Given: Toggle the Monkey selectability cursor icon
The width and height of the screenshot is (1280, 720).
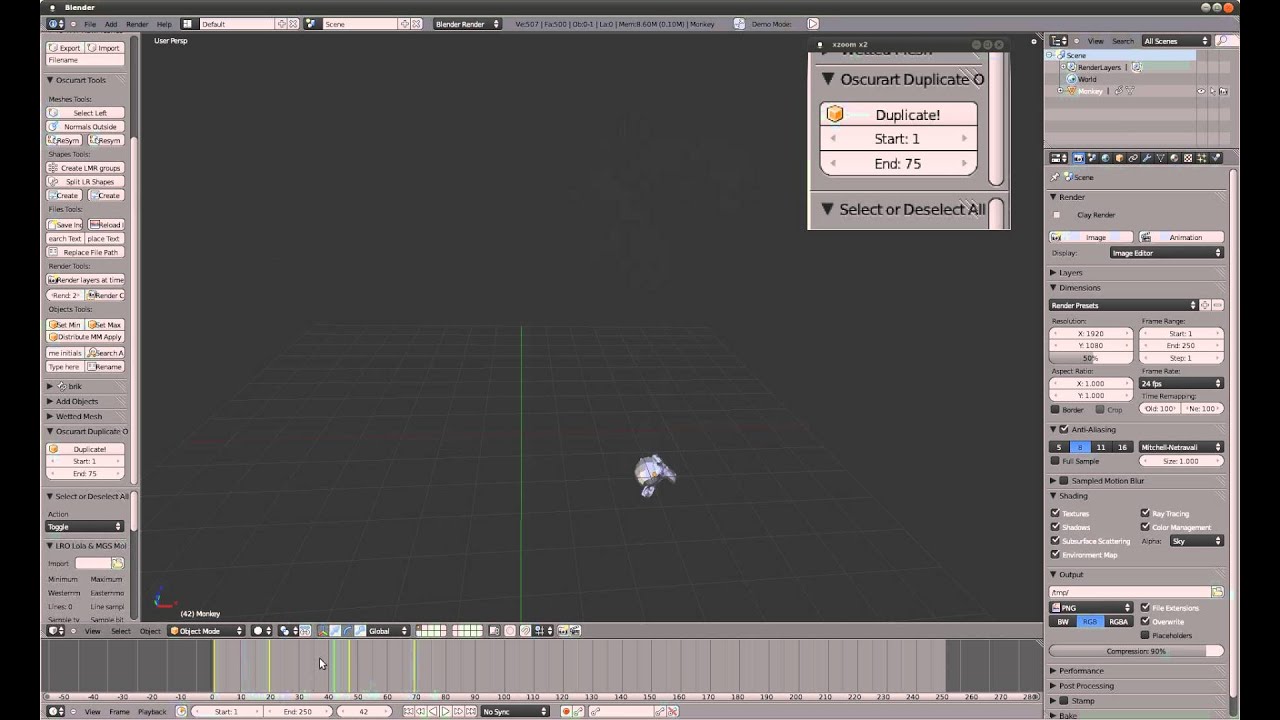Looking at the screenshot, I should (1212, 91).
